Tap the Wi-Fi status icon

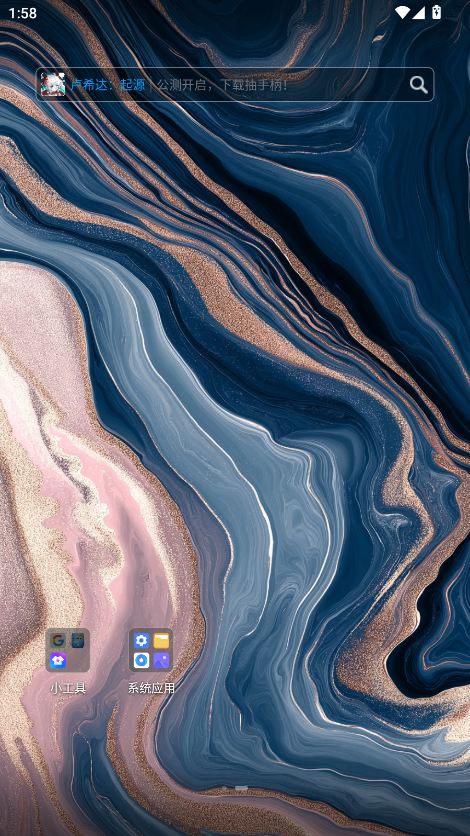pos(402,13)
